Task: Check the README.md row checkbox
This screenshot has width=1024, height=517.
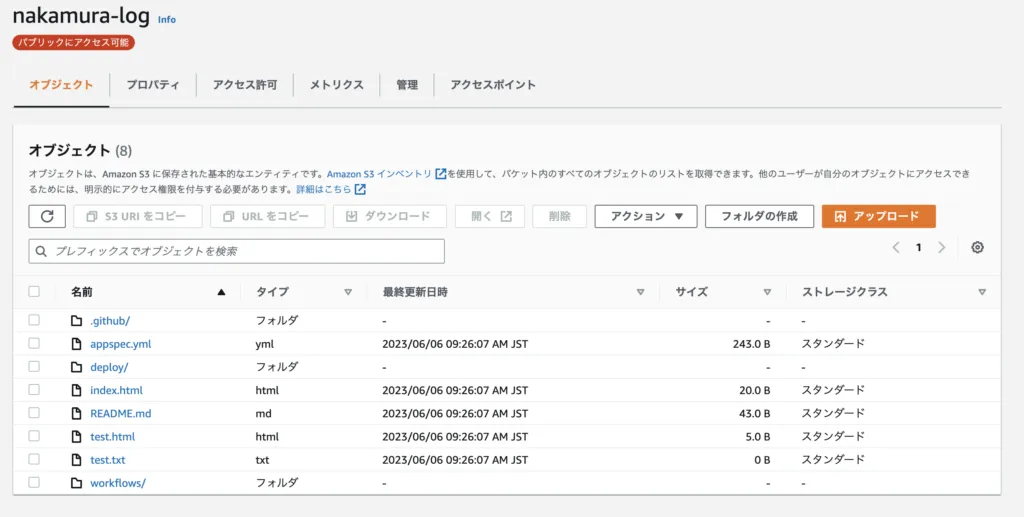Action: tap(34, 413)
